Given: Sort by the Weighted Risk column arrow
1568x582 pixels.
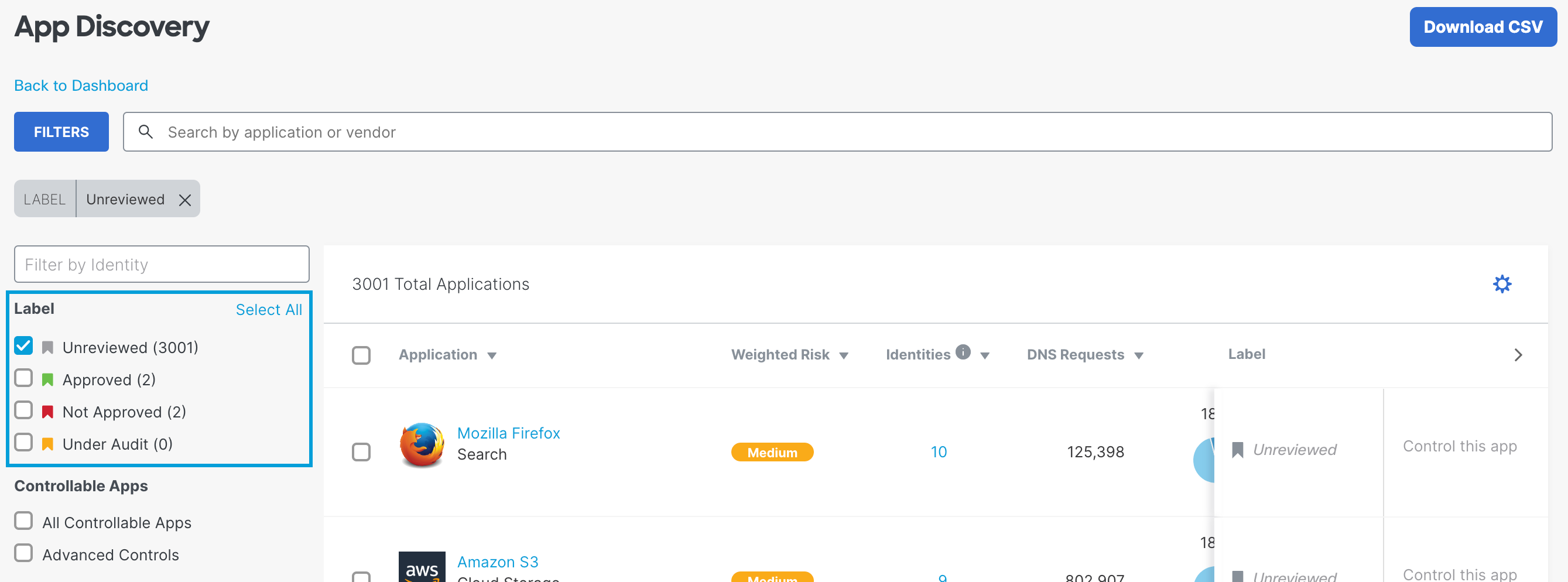Looking at the screenshot, I should tap(844, 355).
